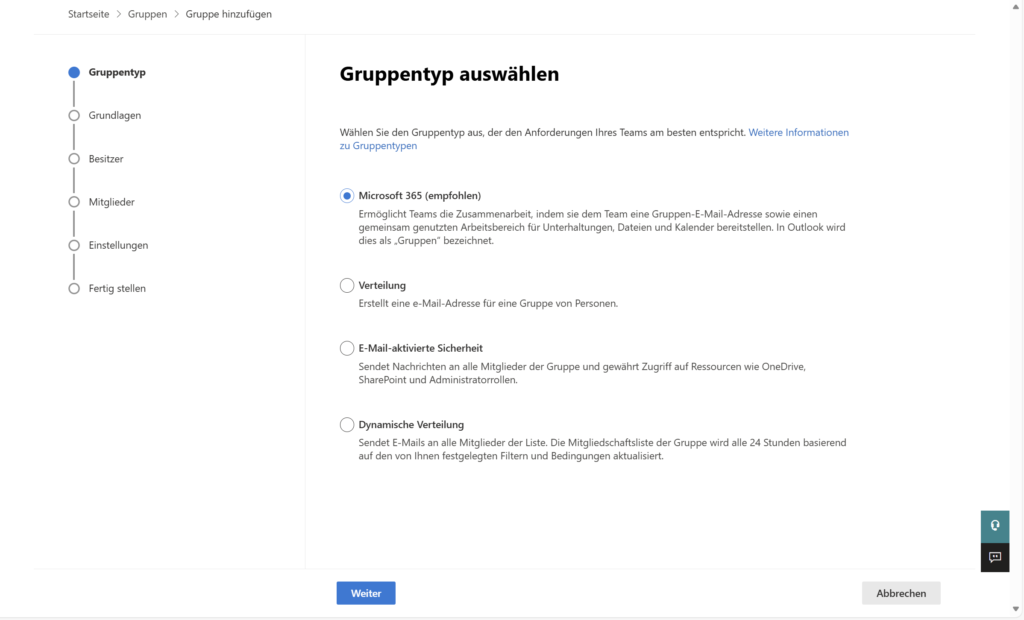
Task: Click the Fertig stellen step circle
Action: click(x=73, y=288)
